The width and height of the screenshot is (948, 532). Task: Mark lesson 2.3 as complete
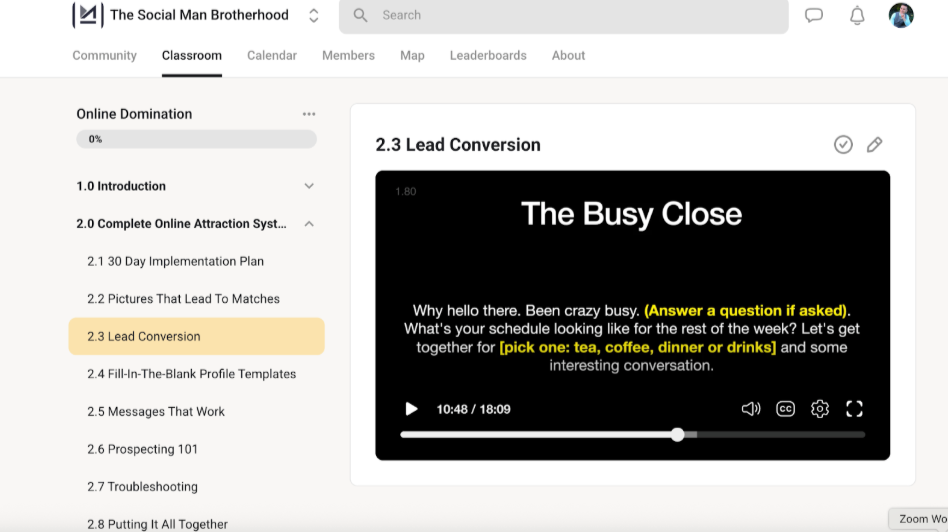point(843,145)
